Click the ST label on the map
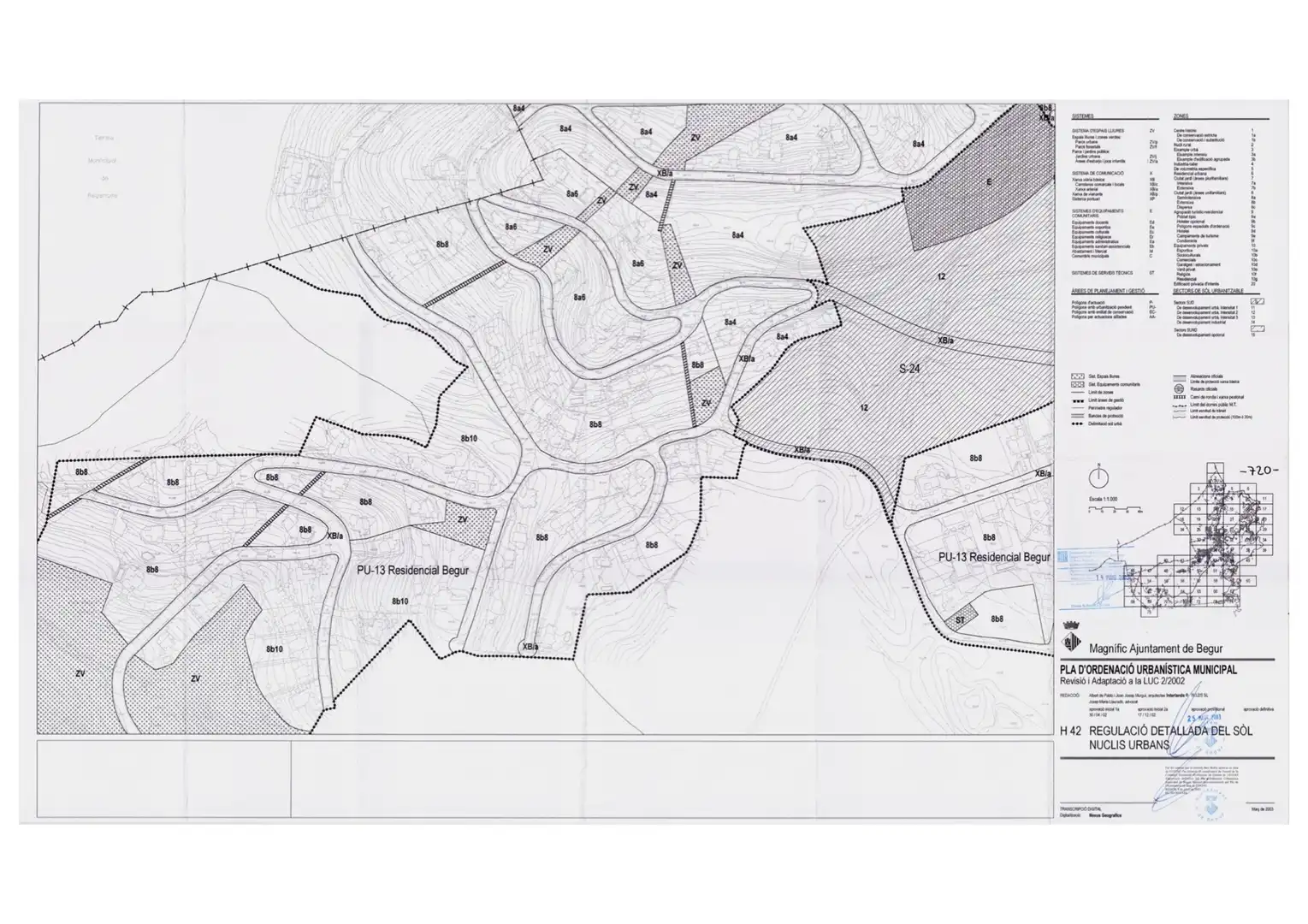Viewport: 1308px width, 924px height. point(960,620)
